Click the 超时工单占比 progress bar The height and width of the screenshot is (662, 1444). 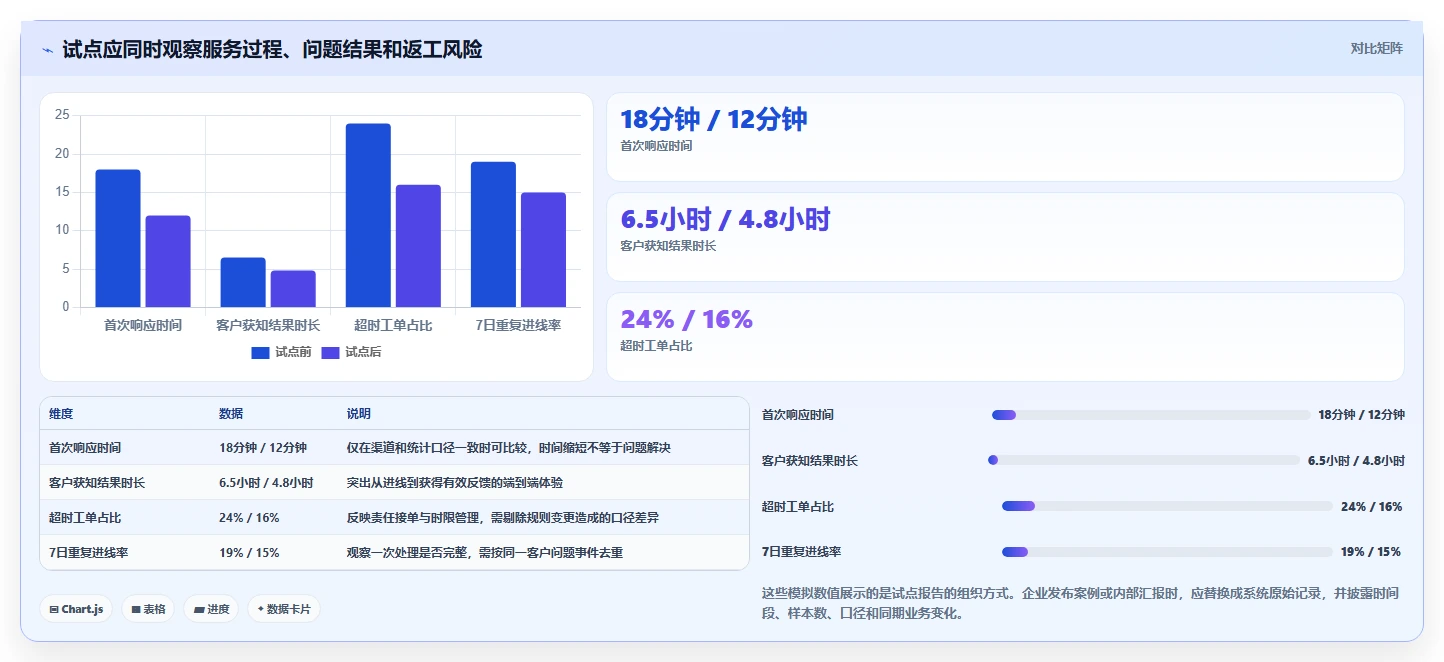[x=1168, y=506]
